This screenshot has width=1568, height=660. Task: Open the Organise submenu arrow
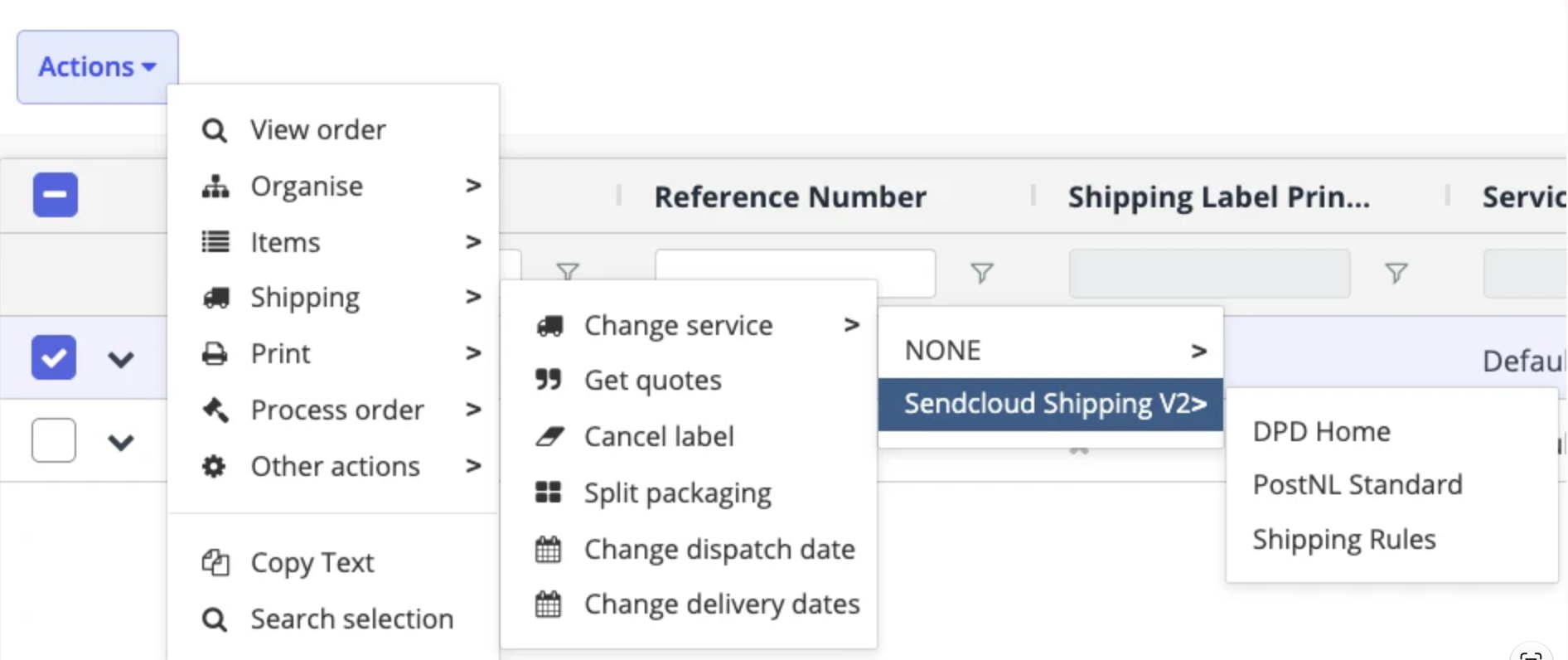click(x=473, y=186)
